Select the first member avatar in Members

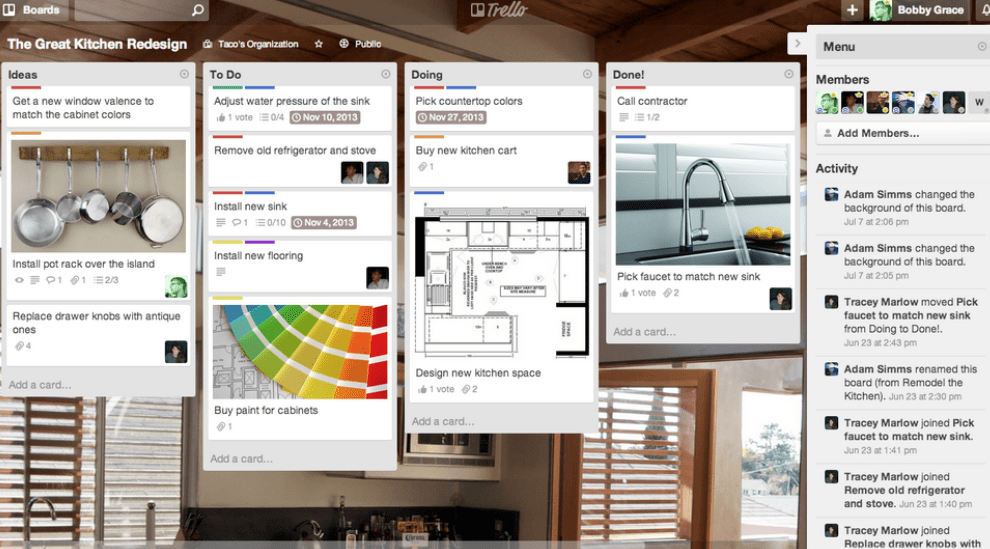[x=827, y=102]
